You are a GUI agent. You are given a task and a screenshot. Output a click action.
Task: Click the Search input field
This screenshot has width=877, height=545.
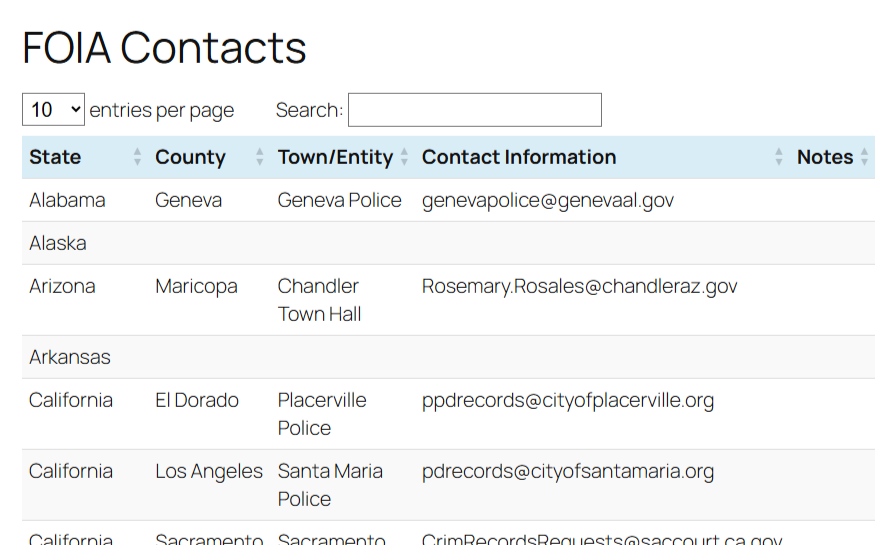475,110
